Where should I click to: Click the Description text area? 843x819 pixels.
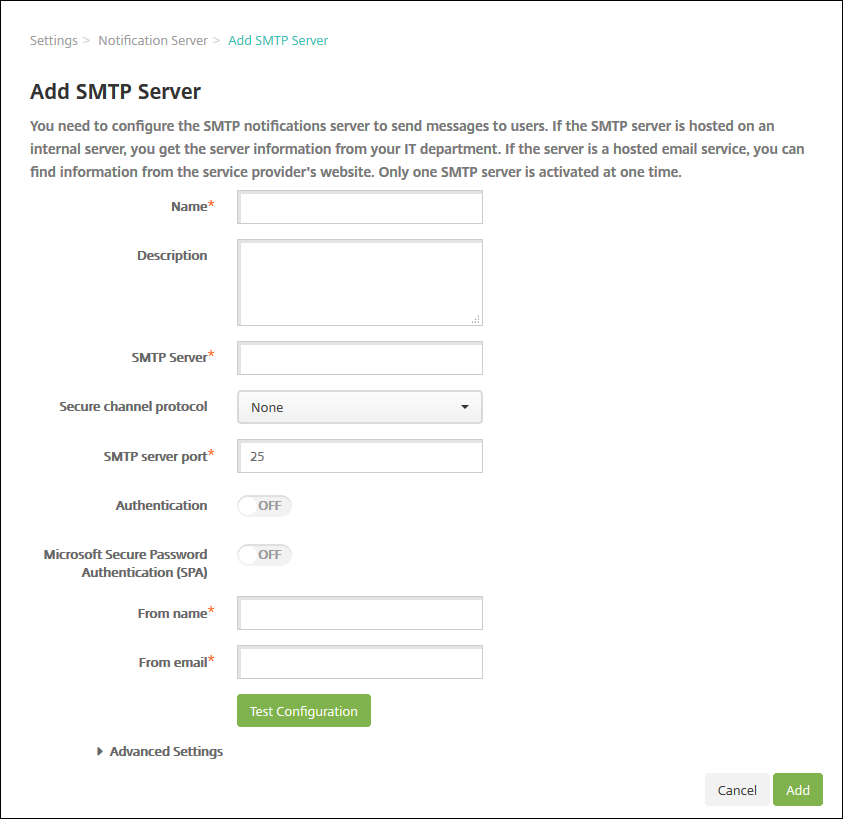tap(360, 282)
